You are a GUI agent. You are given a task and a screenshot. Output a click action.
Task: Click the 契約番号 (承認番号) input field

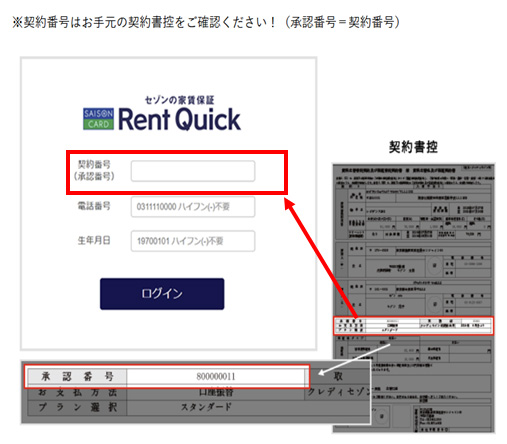[193, 171]
